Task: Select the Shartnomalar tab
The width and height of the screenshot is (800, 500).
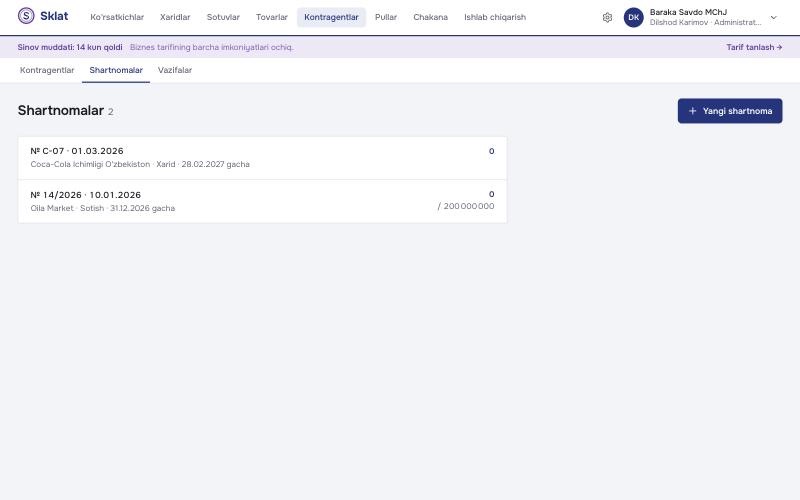Action: click(116, 70)
